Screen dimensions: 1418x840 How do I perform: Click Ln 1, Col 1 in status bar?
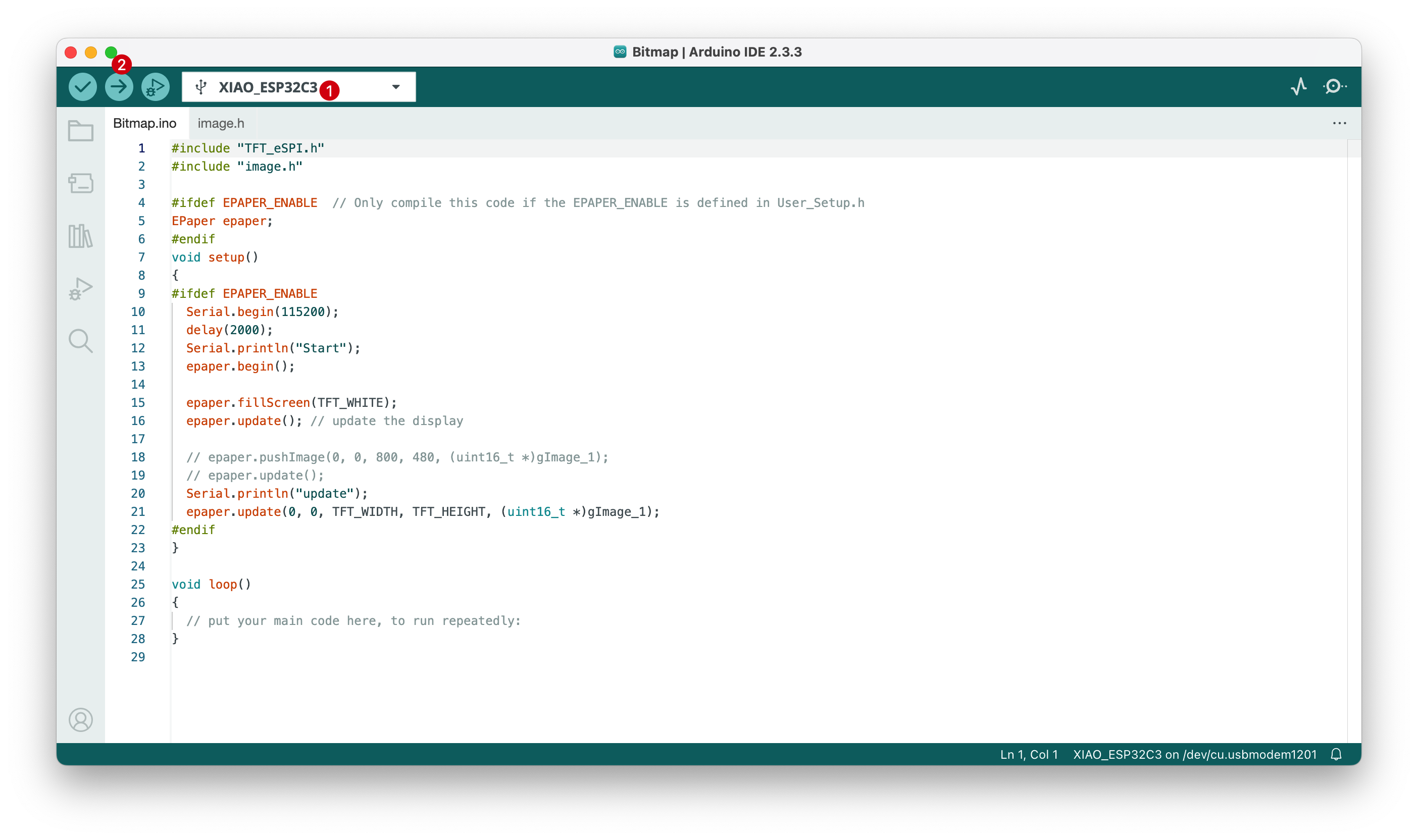(x=1029, y=755)
